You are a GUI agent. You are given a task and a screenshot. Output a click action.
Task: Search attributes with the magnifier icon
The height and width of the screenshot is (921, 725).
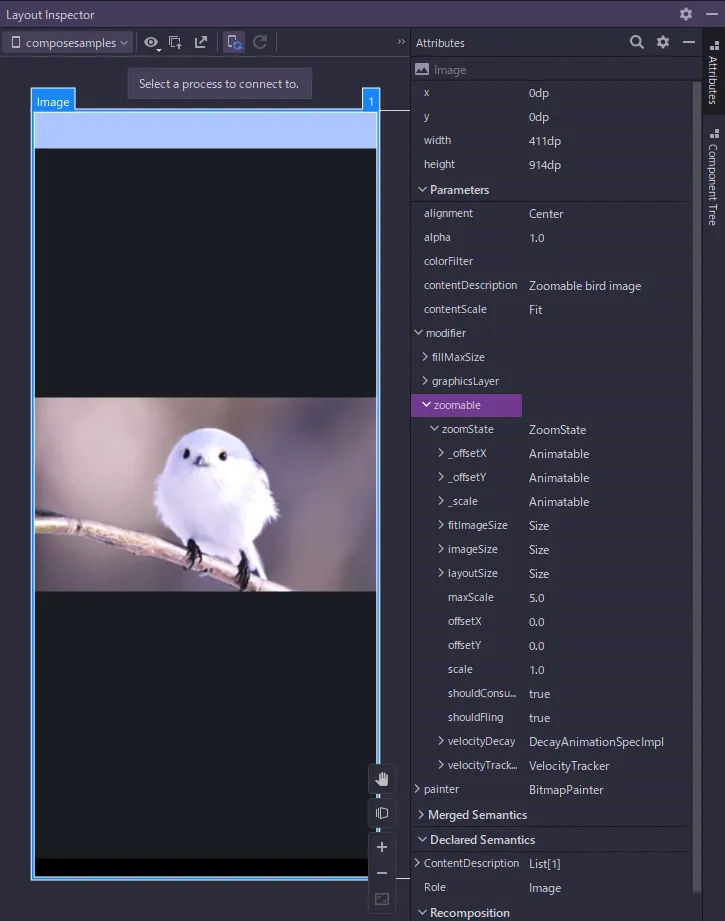pyautogui.click(x=637, y=43)
